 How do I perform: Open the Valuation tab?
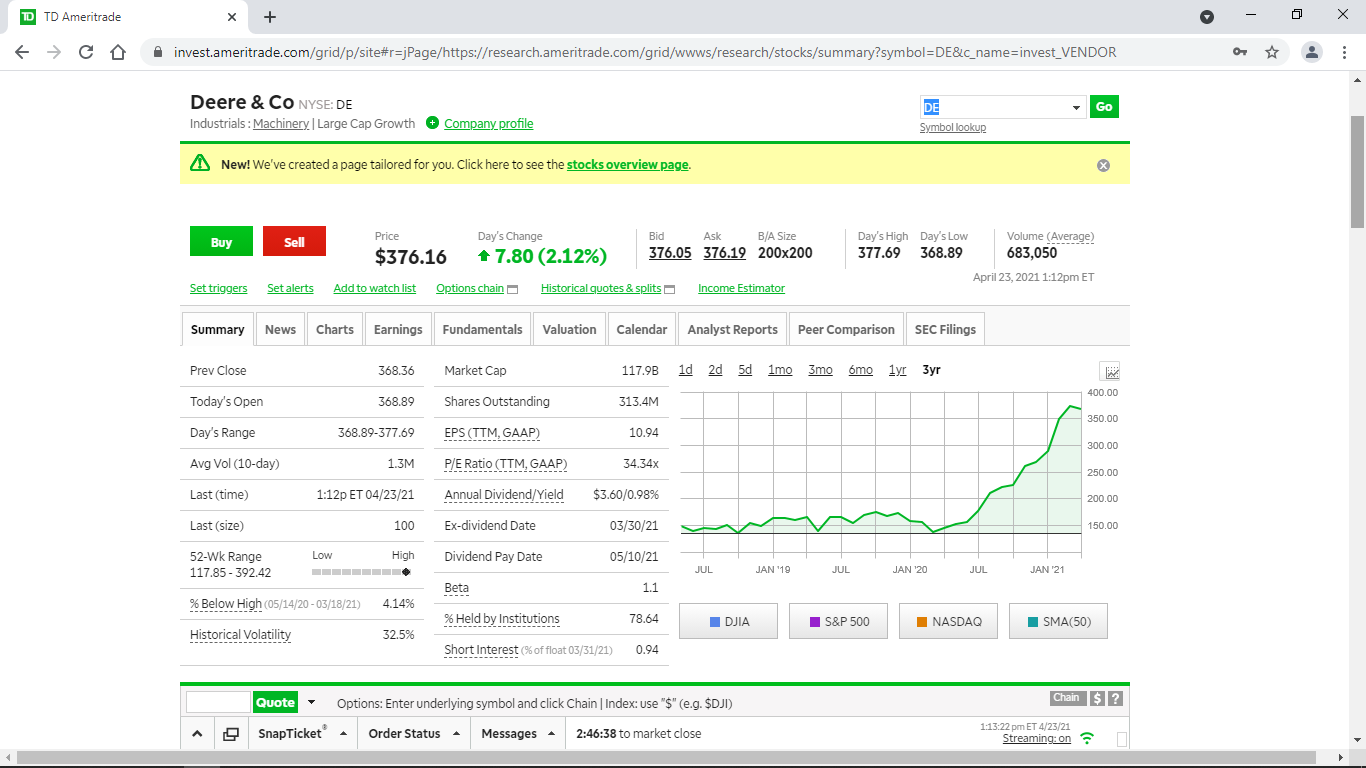pyautogui.click(x=569, y=329)
